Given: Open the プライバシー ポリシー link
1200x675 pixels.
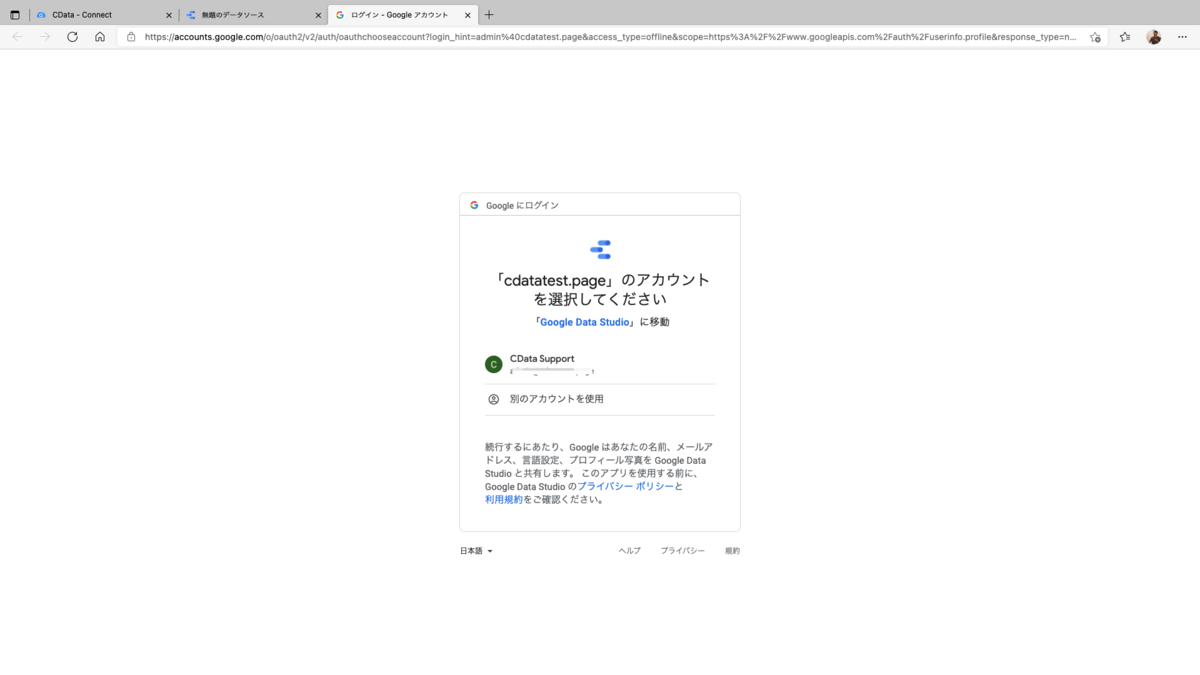Looking at the screenshot, I should pyautogui.click(x=625, y=486).
